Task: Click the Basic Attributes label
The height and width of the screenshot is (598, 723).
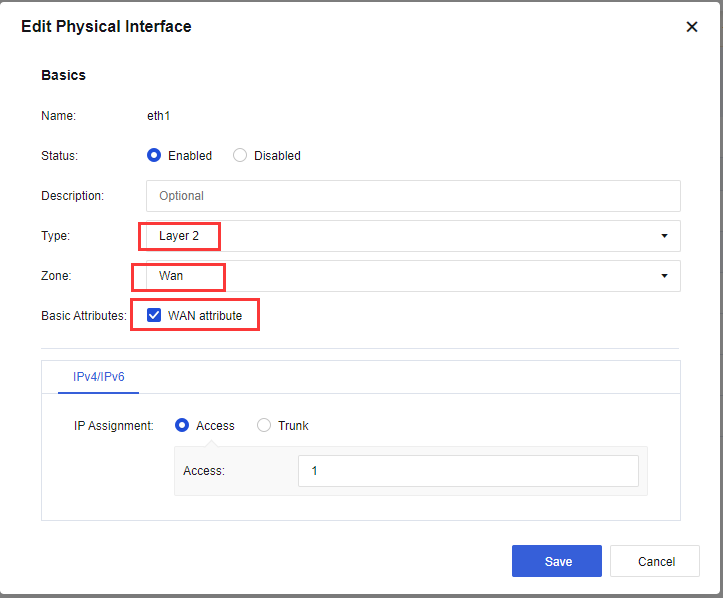Action: (x=84, y=315)
